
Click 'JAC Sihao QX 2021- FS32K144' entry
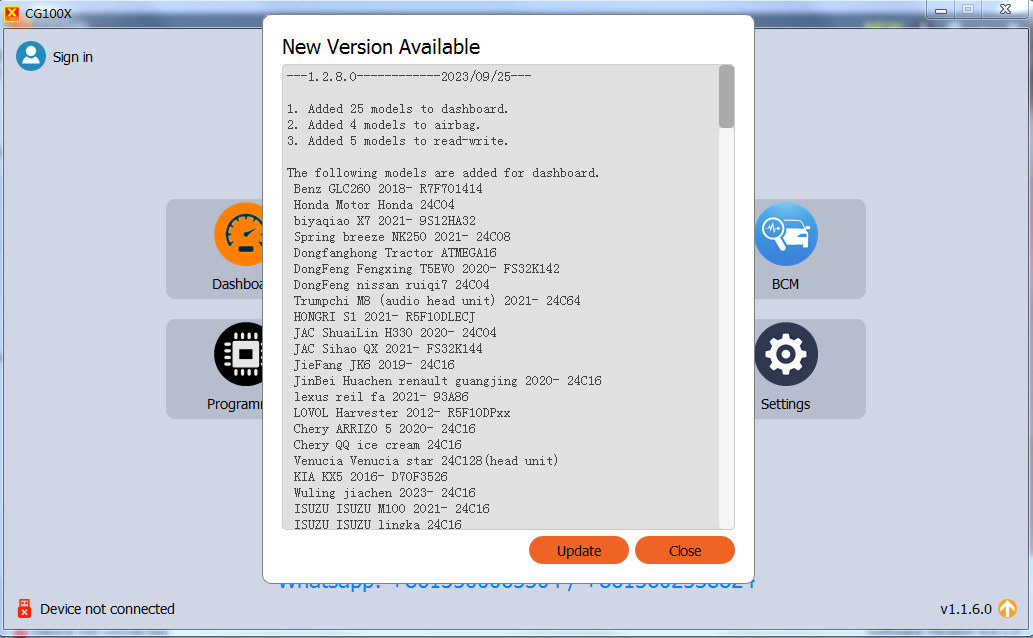[x=388, y=349]
